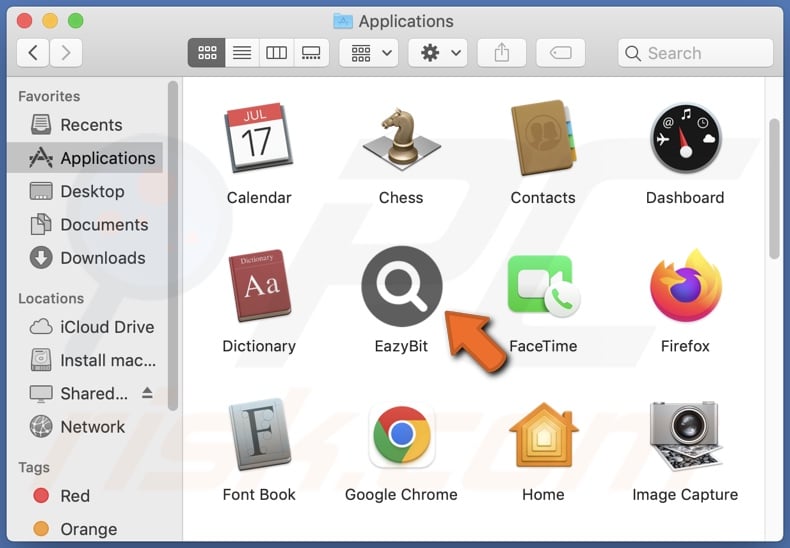Click into the Search field
The image size is (790, 548).
point(695,53)
